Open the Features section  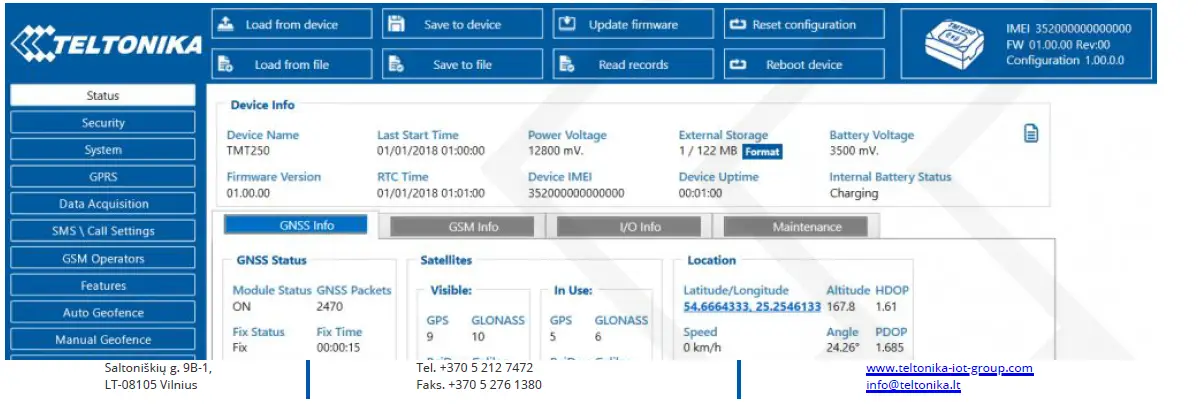point(103,286)
